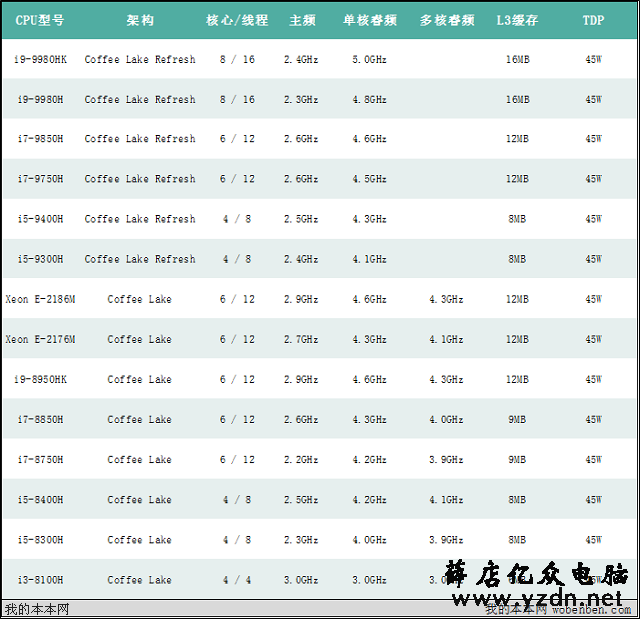Click the 16MB cache cell for i9-9980HK

(518, 60)
